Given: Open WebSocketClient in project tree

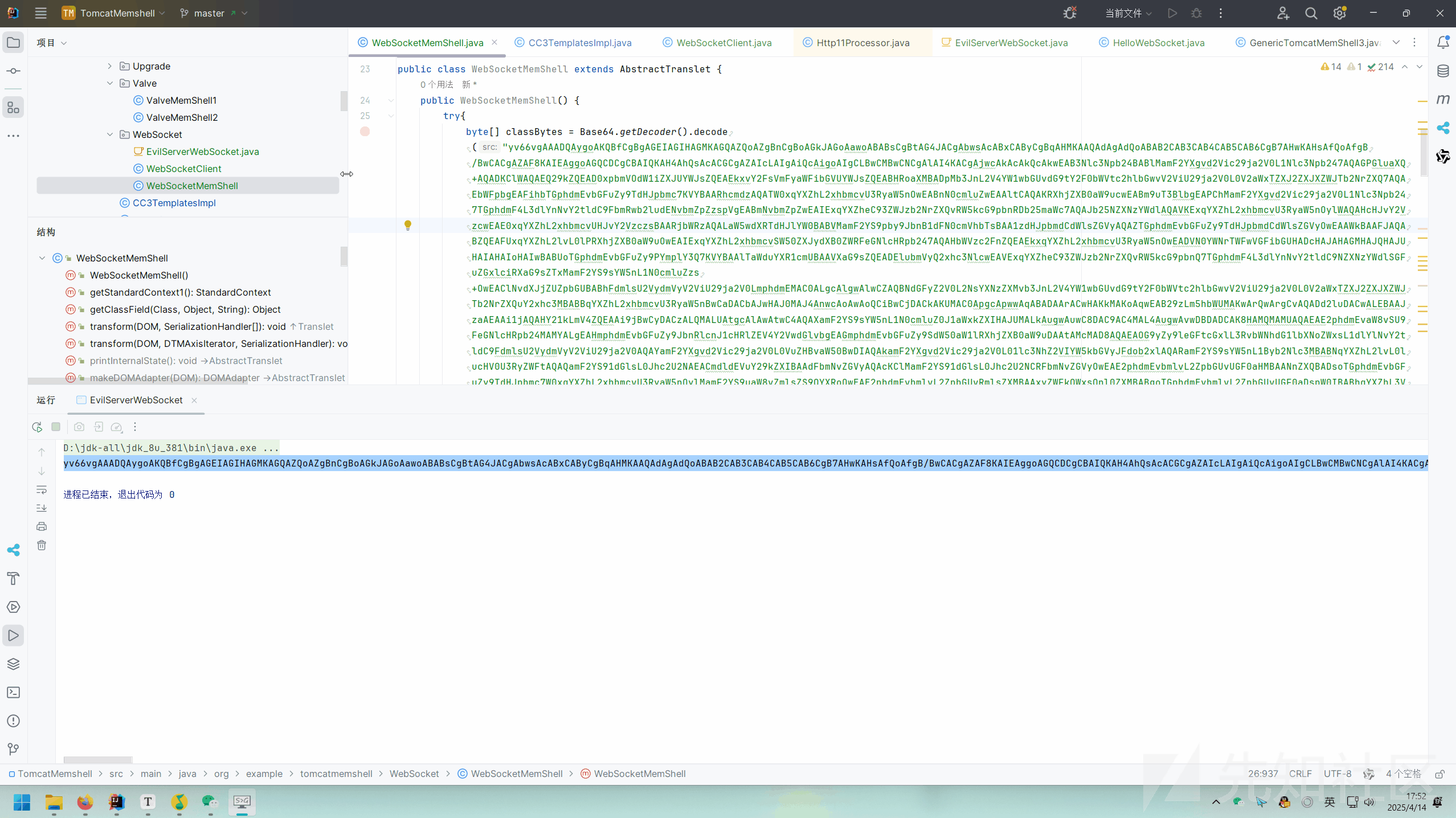Looking at the screenshot, I should pos(183,169).
